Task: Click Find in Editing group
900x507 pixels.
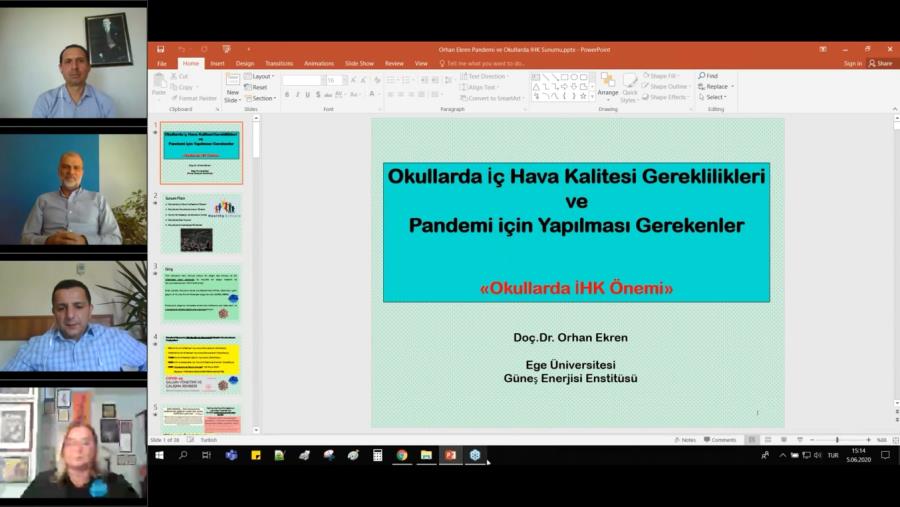Action: [x=708, y=76]
